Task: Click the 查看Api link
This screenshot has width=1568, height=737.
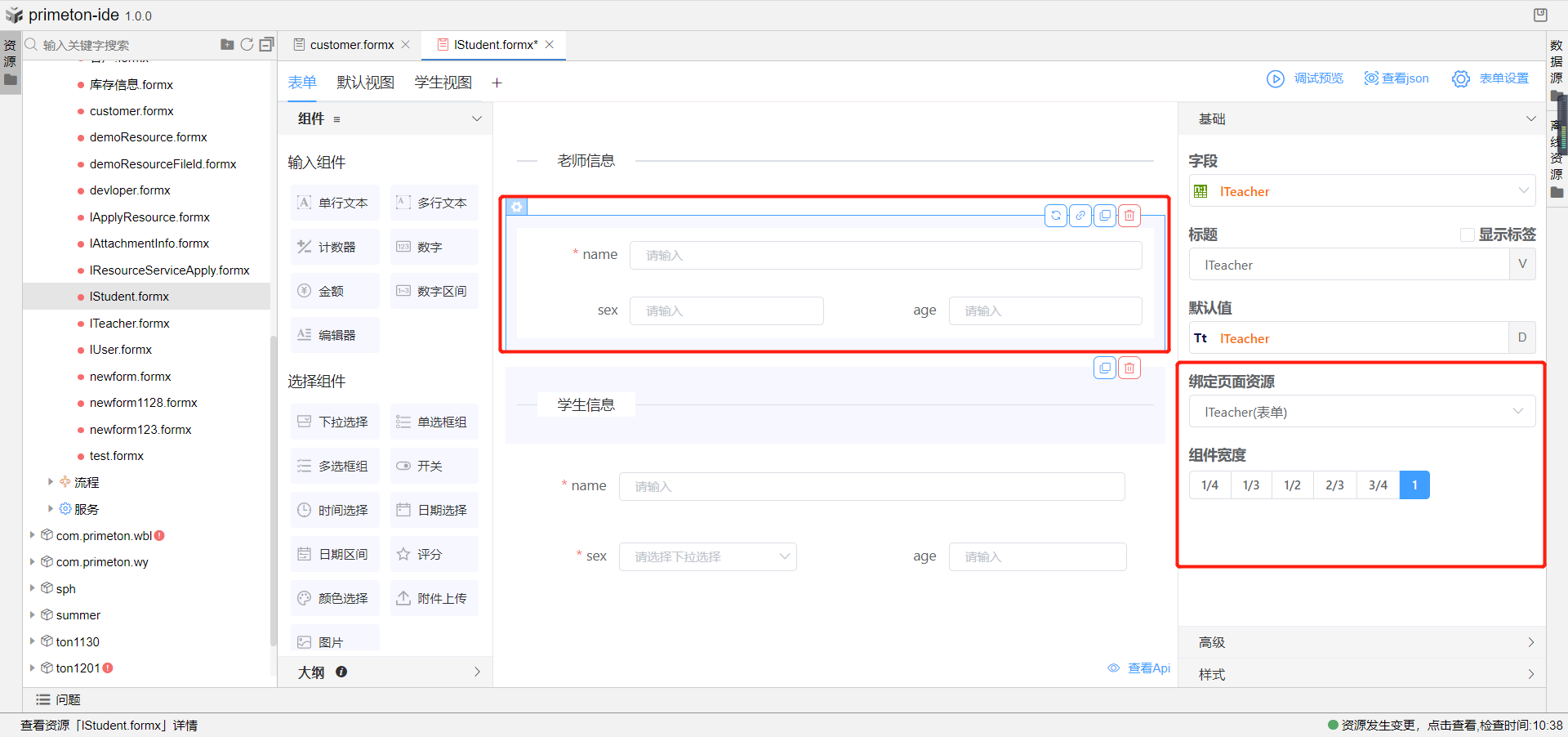Action: coord(1147,668)
